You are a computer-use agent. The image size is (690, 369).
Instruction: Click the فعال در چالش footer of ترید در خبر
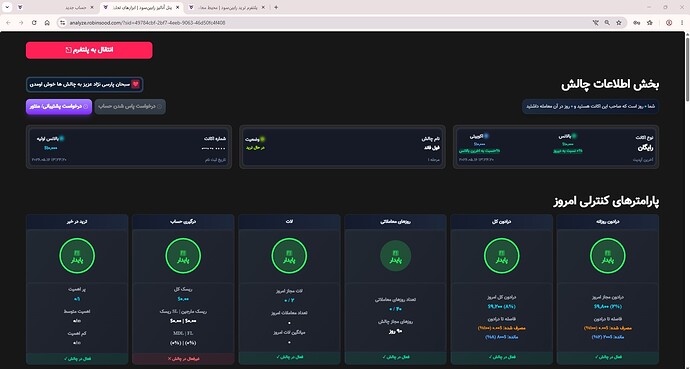[77, 358]
